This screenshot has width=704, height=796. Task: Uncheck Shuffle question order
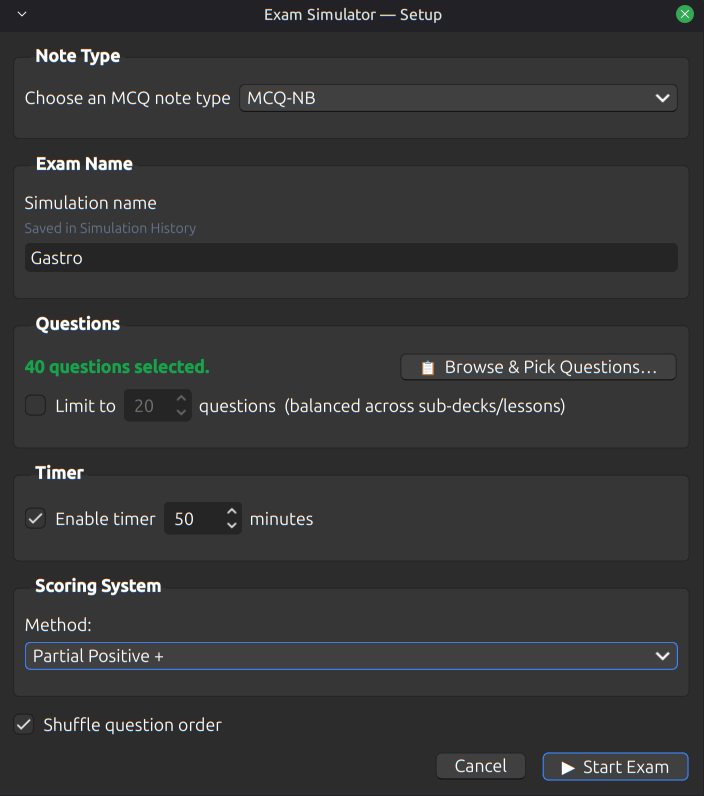(x=24, y=724)
